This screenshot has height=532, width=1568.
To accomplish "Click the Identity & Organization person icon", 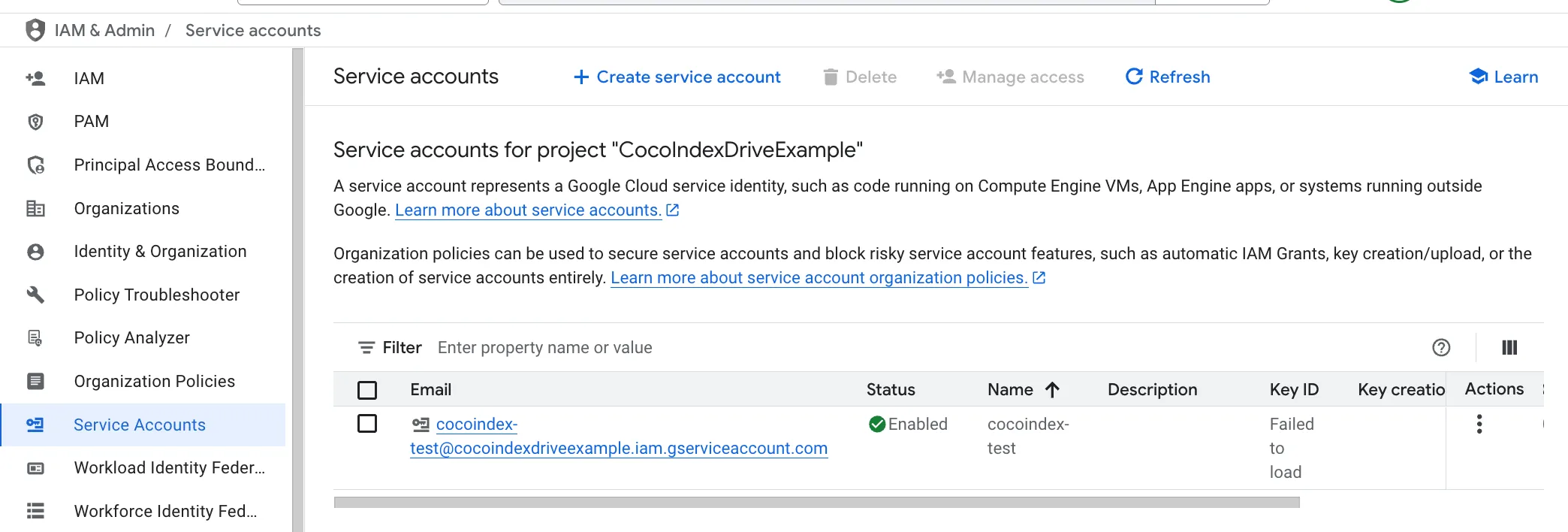I will click(35, 252).
